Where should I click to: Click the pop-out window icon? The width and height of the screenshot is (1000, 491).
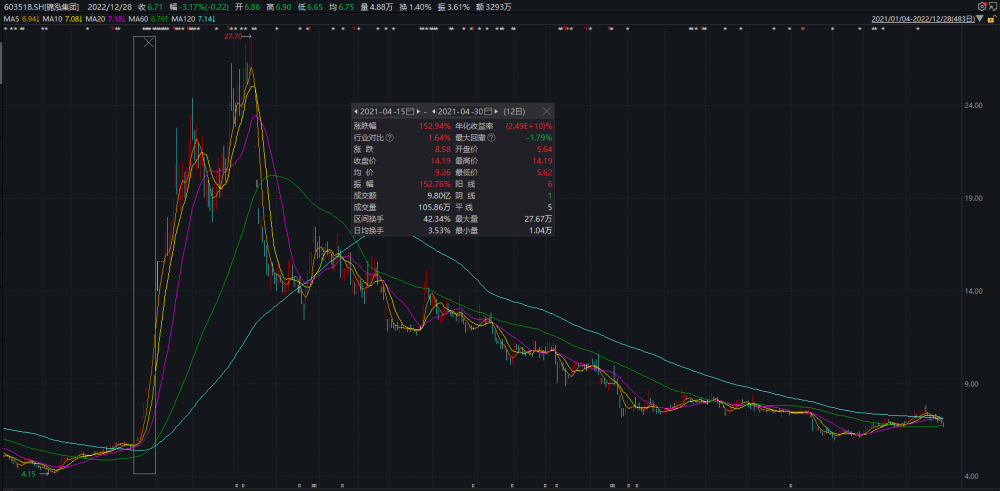993,6
